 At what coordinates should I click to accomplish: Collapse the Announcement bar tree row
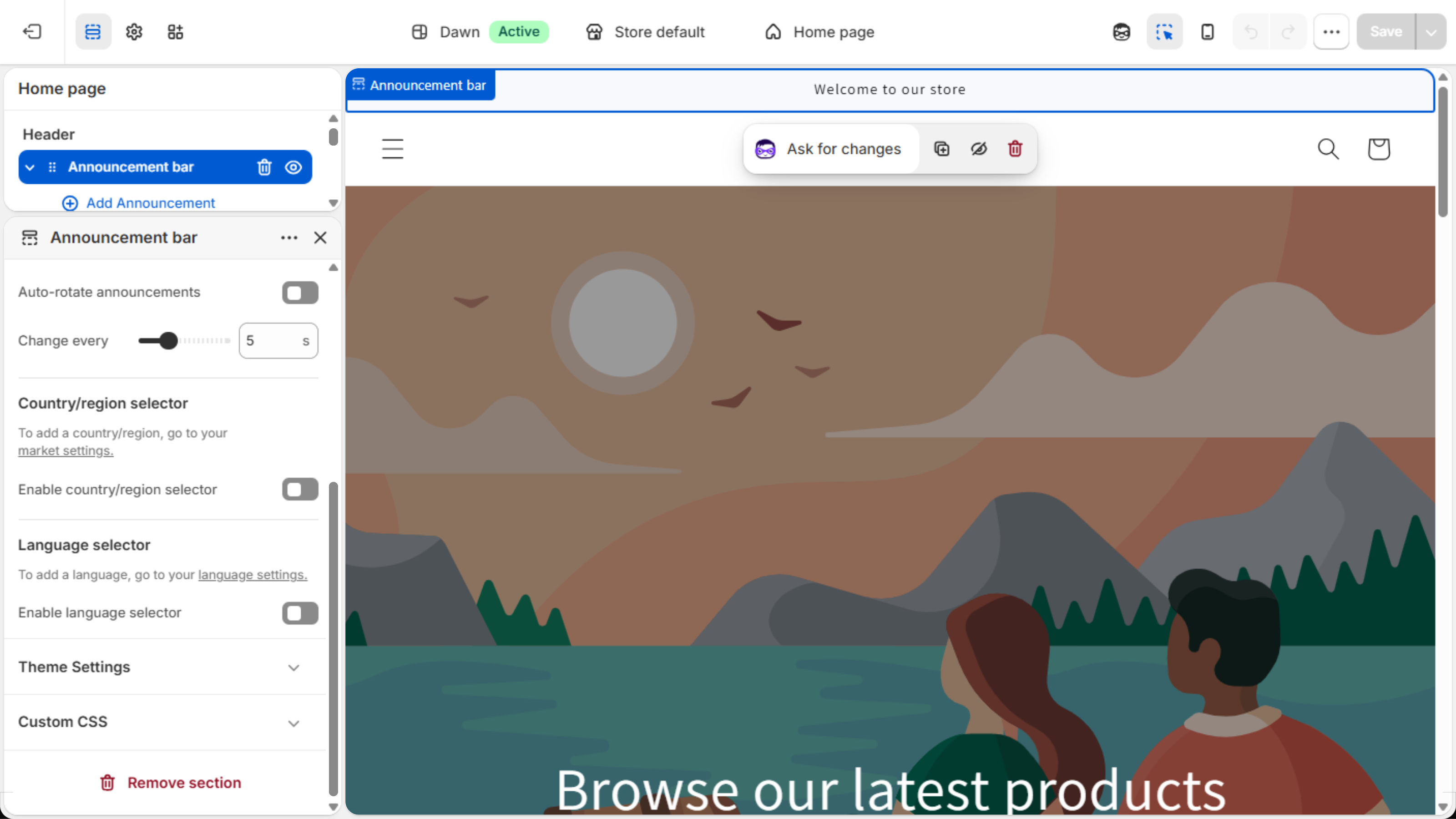pyautogui.click(x=30, y=167)
